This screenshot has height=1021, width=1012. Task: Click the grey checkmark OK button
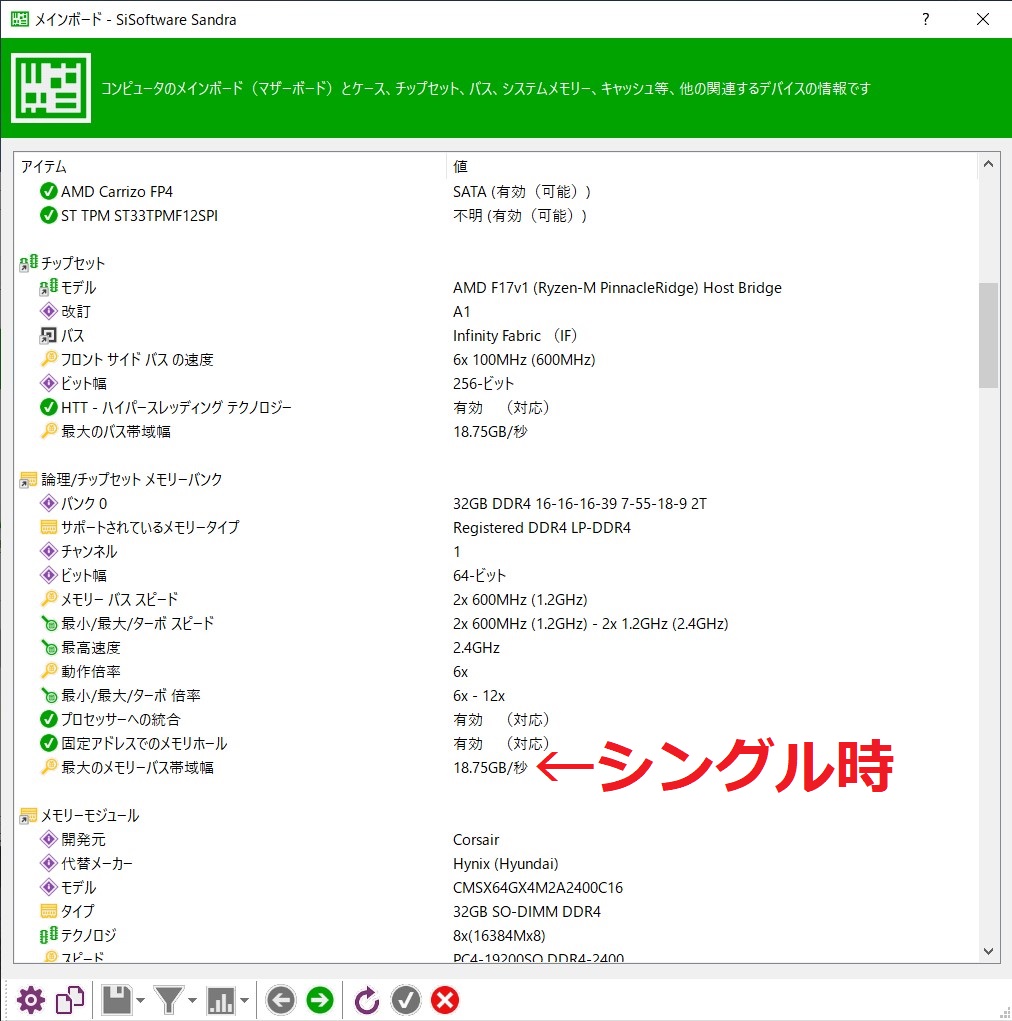(x=406, y=1000)
